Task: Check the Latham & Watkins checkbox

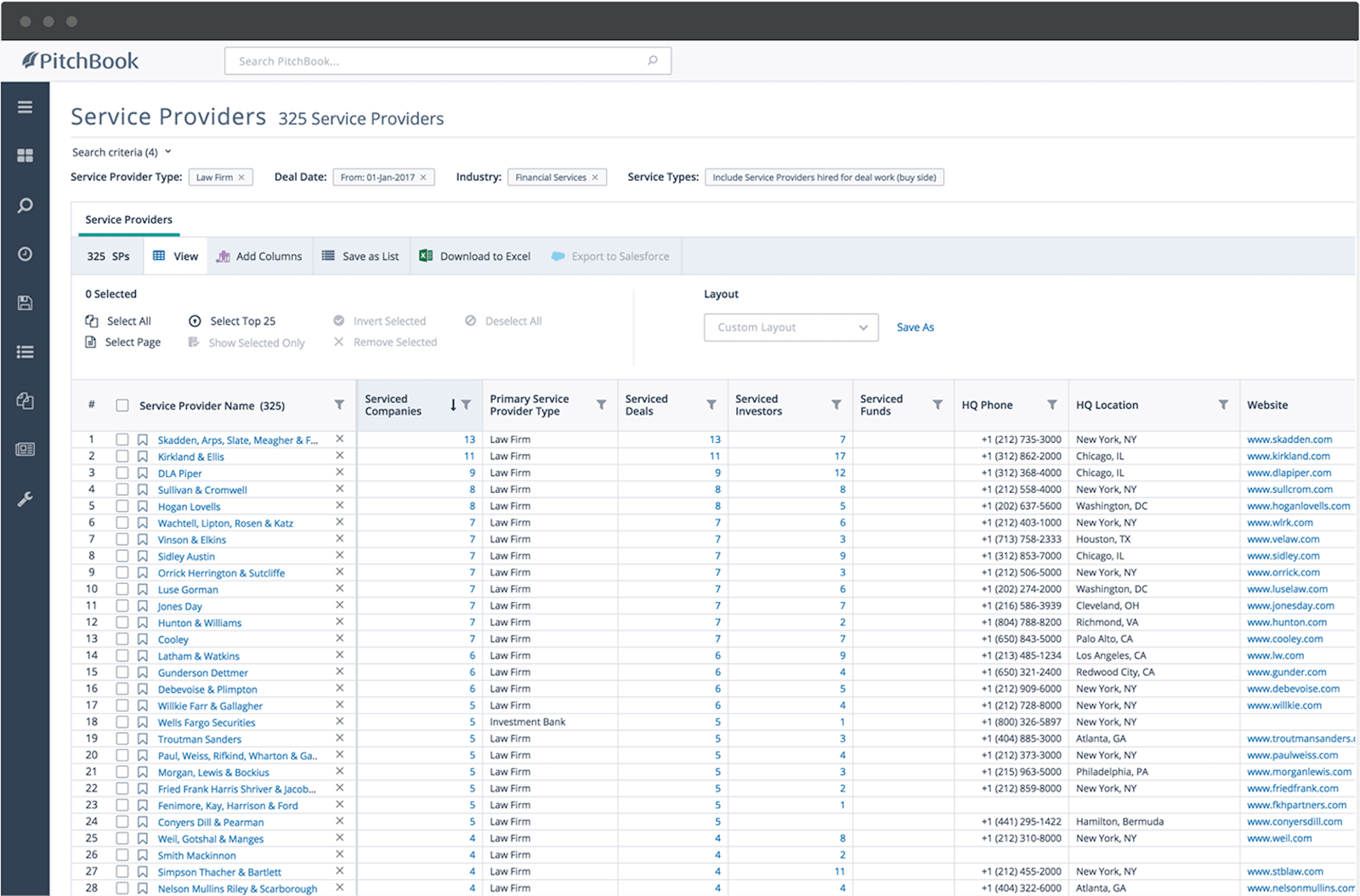Action: [x=122, y=655]
